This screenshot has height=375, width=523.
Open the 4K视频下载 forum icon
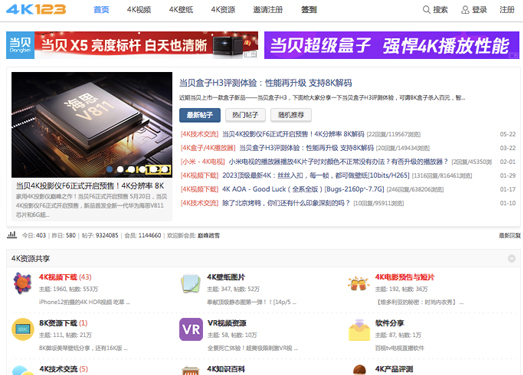tap(22, 283)
